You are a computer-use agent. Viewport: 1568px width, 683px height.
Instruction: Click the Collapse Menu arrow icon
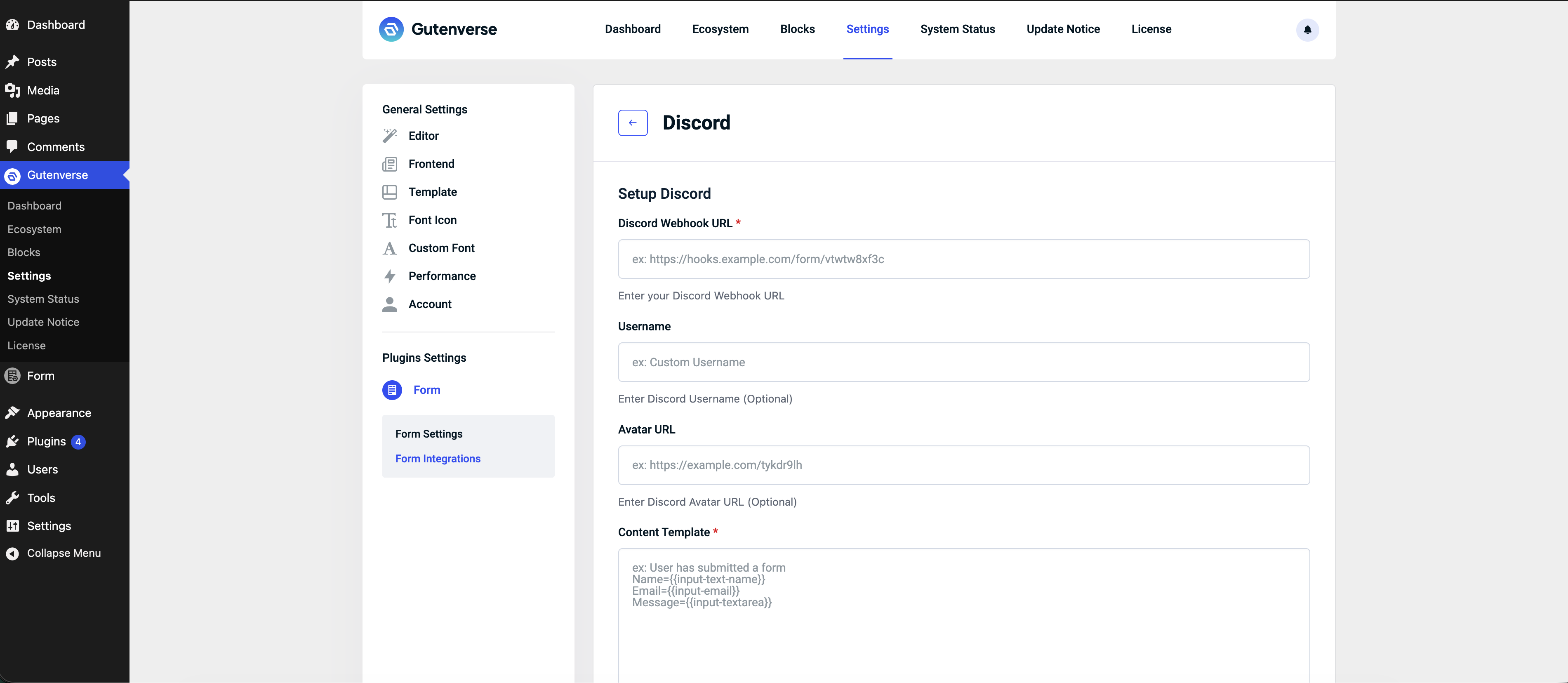click(x=12, y=553)
